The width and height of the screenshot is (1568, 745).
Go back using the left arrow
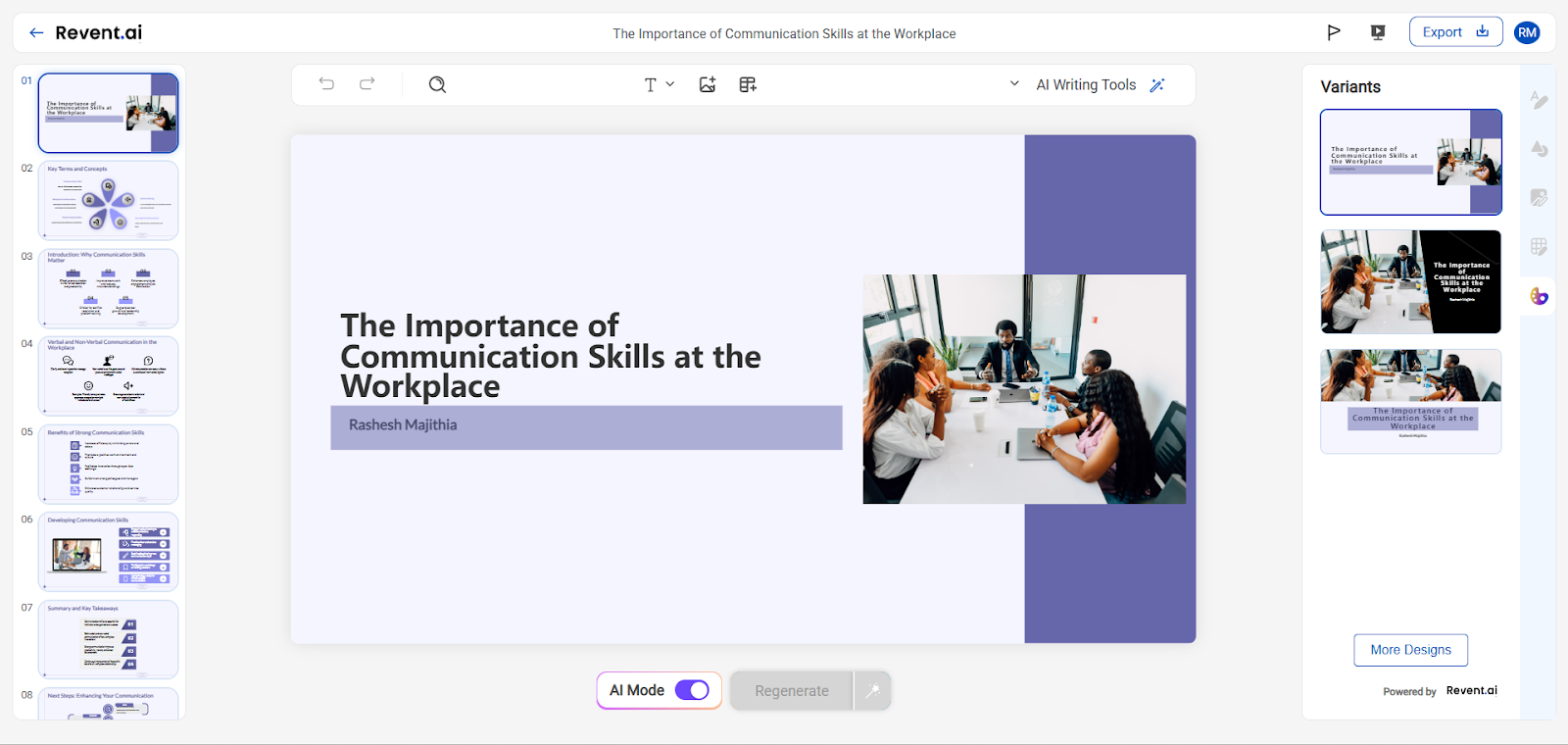click(x=36, y=32)
